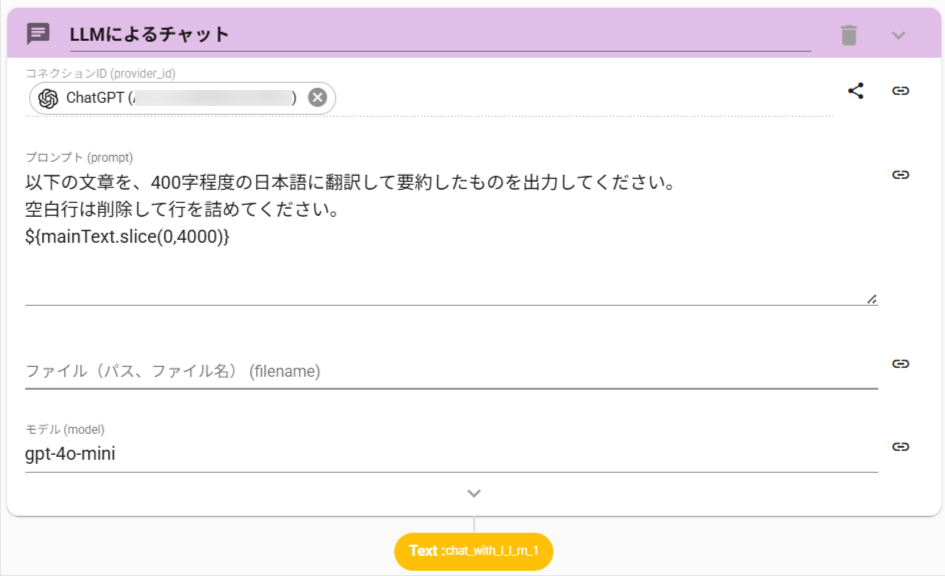
Task: Click the share icon beside the connection ID
Action: pos(856,91)
